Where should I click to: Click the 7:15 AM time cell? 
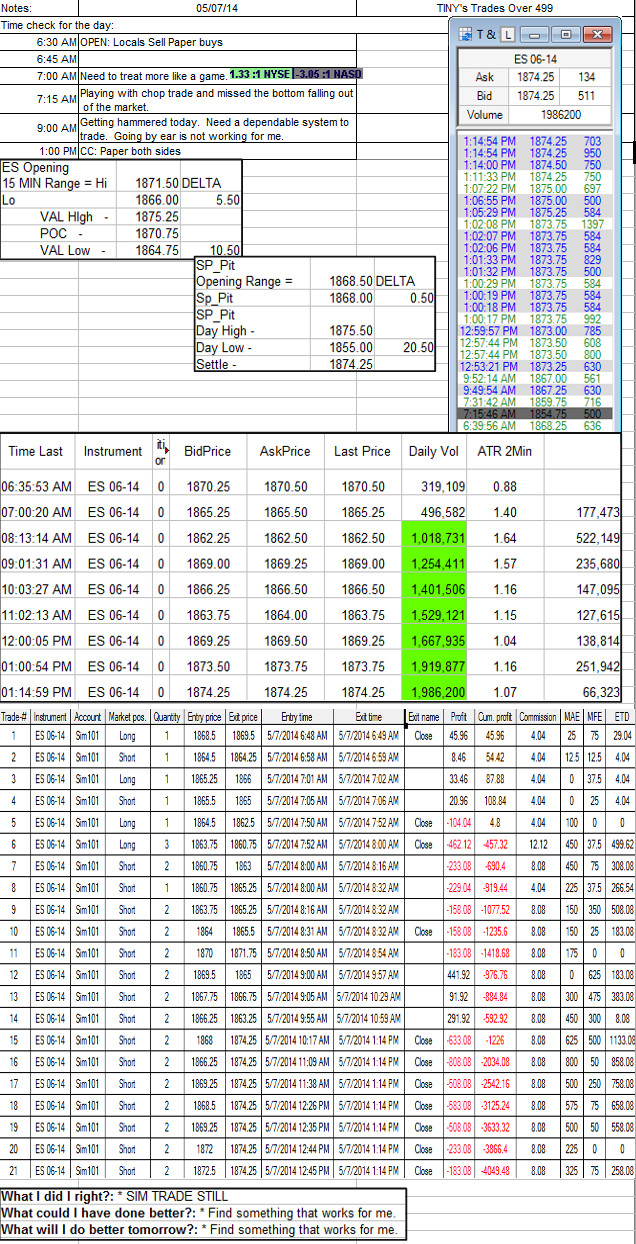coord(39,100)
